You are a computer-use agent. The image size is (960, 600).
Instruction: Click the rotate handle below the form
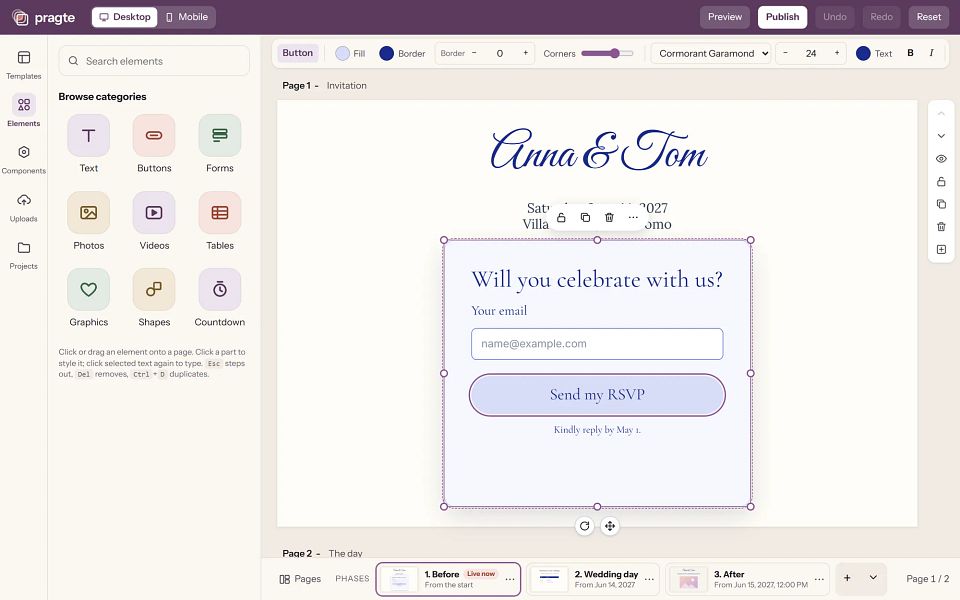[x=585, y=526]
